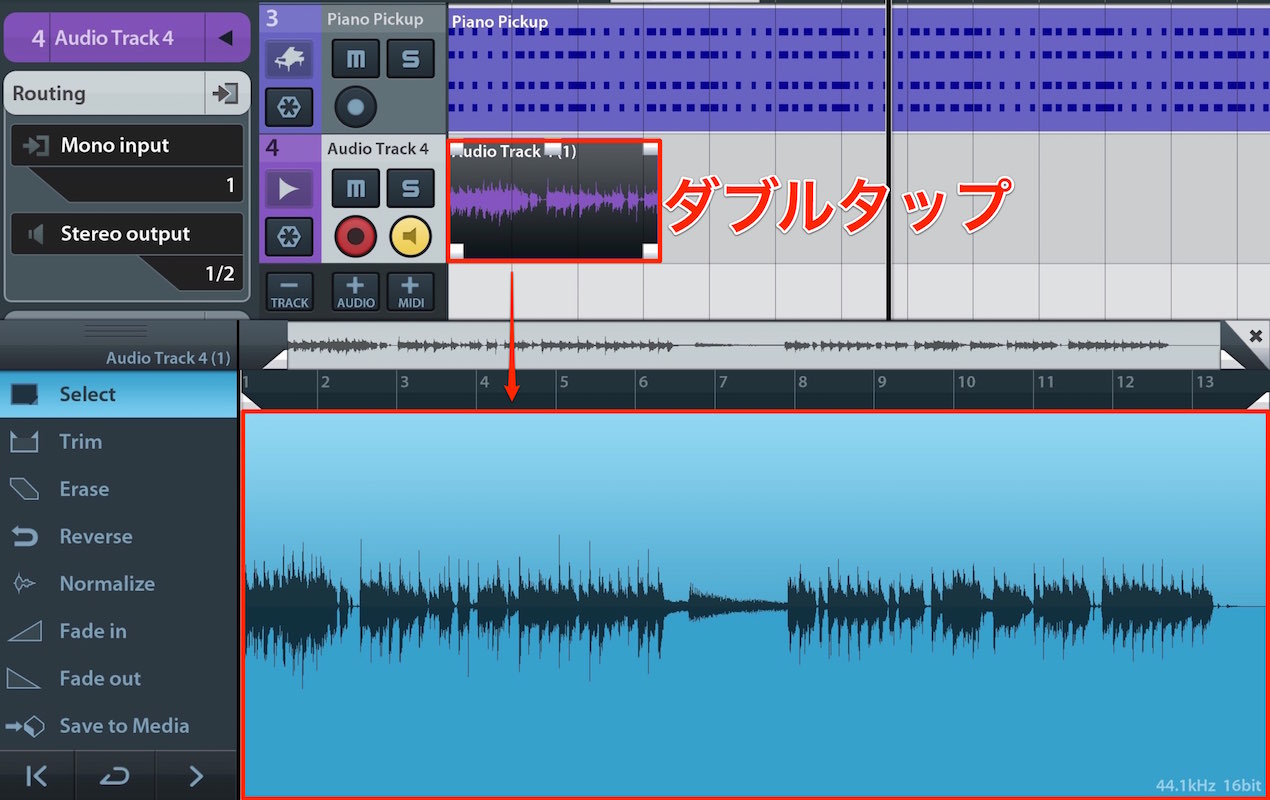Click the play arrow in transport
1270x800 pixels.
tap(196, 776)
